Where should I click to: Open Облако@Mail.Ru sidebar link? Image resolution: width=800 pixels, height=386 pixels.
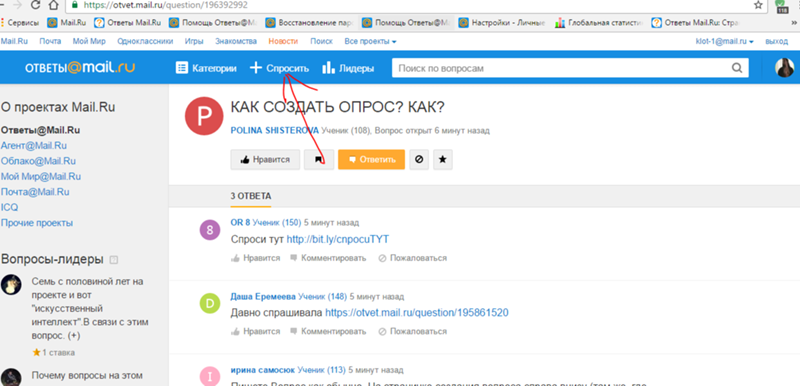38,161
